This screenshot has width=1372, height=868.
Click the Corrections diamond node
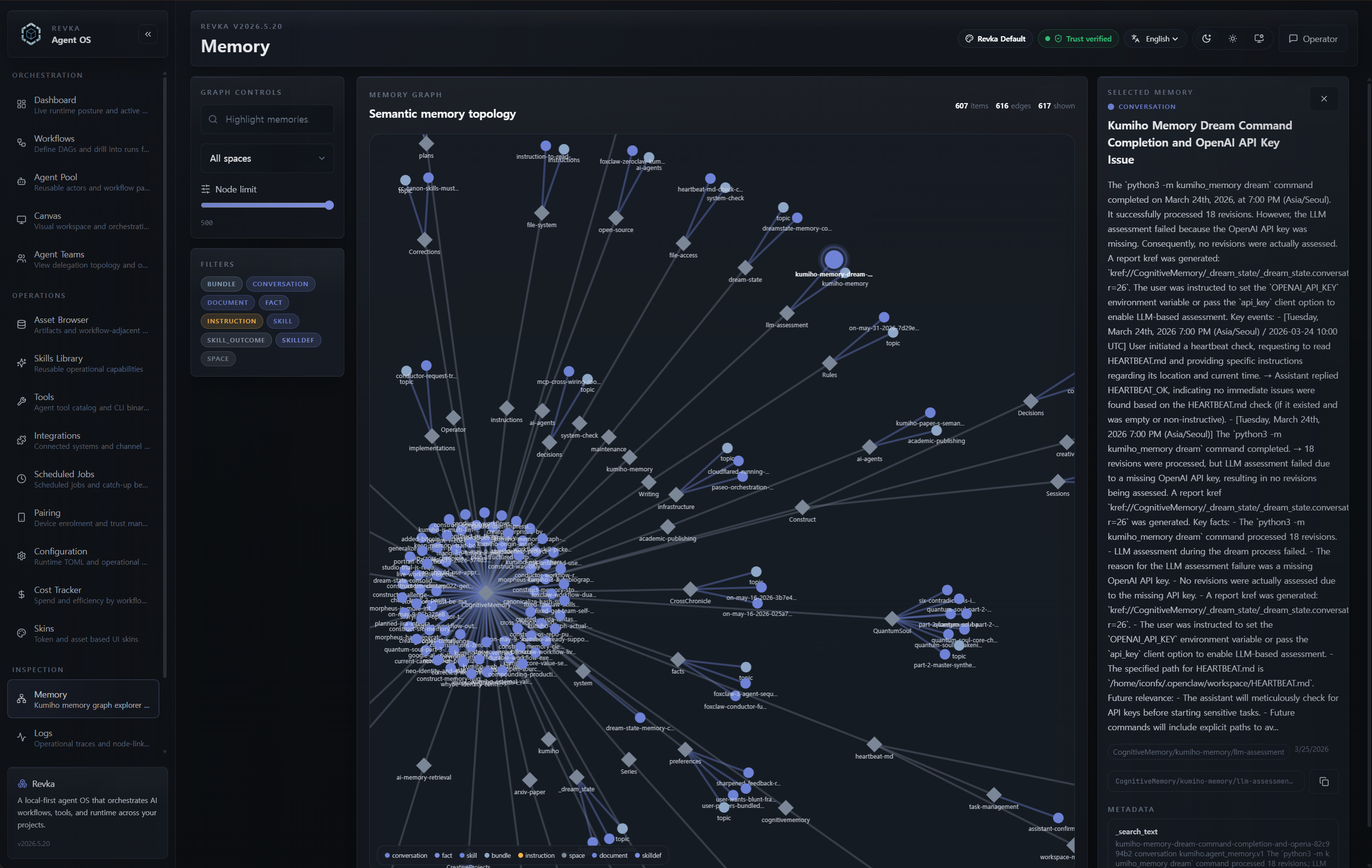click(x=424, y=239)
